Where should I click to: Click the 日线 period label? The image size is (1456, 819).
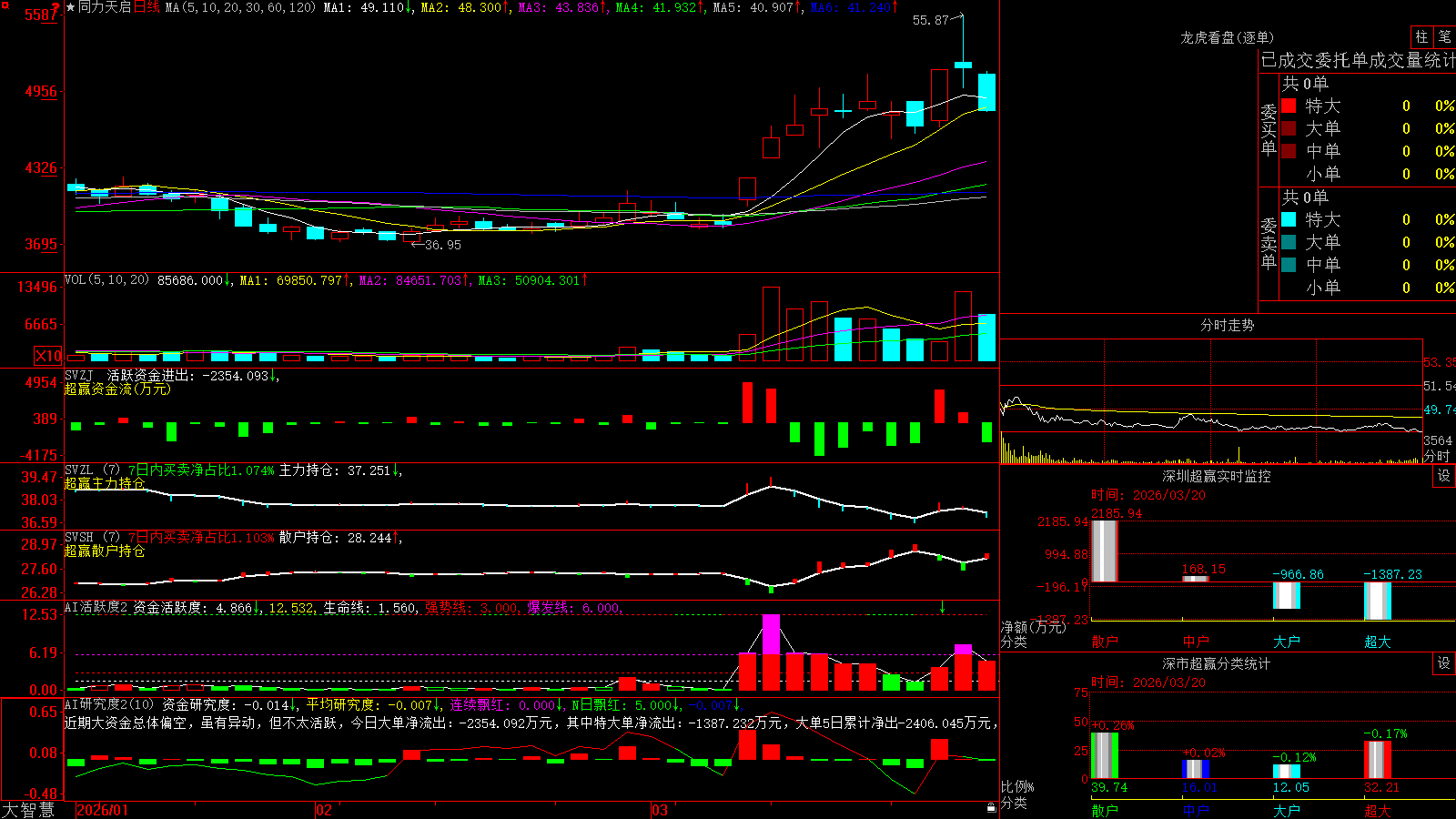tap(147, 7)
